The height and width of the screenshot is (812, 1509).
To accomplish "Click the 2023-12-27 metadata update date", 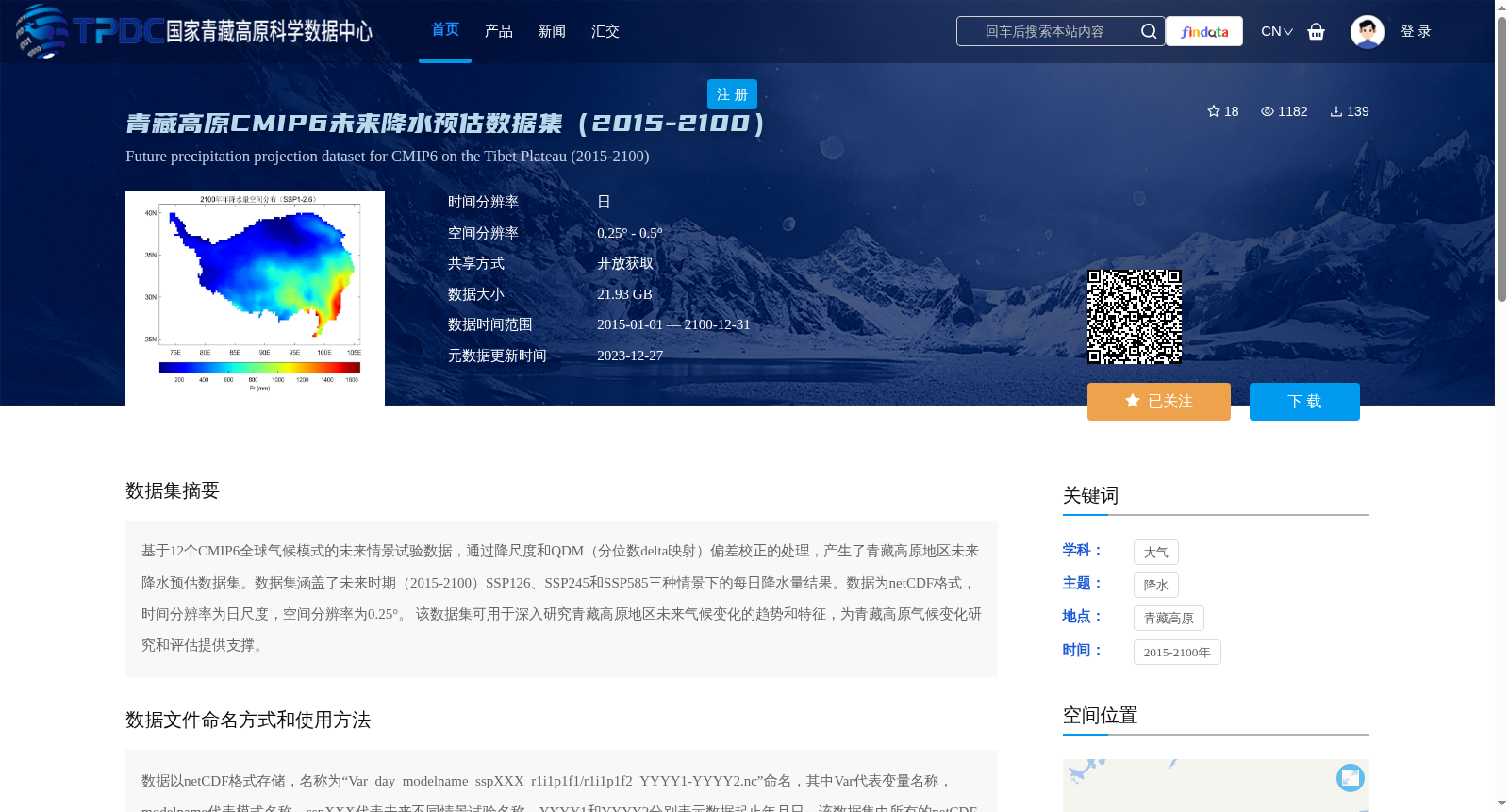I will point(630,356).
